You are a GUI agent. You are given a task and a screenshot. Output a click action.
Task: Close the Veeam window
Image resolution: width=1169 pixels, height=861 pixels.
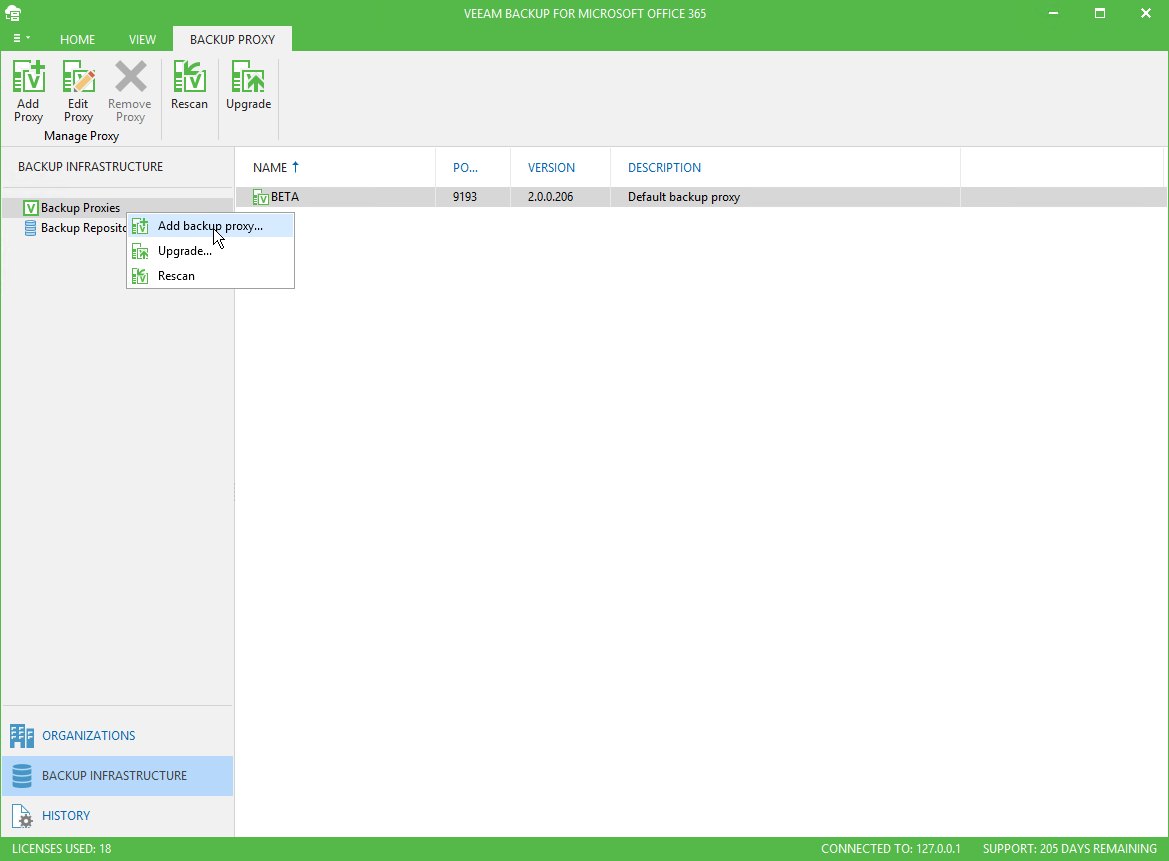(1146, 13)
